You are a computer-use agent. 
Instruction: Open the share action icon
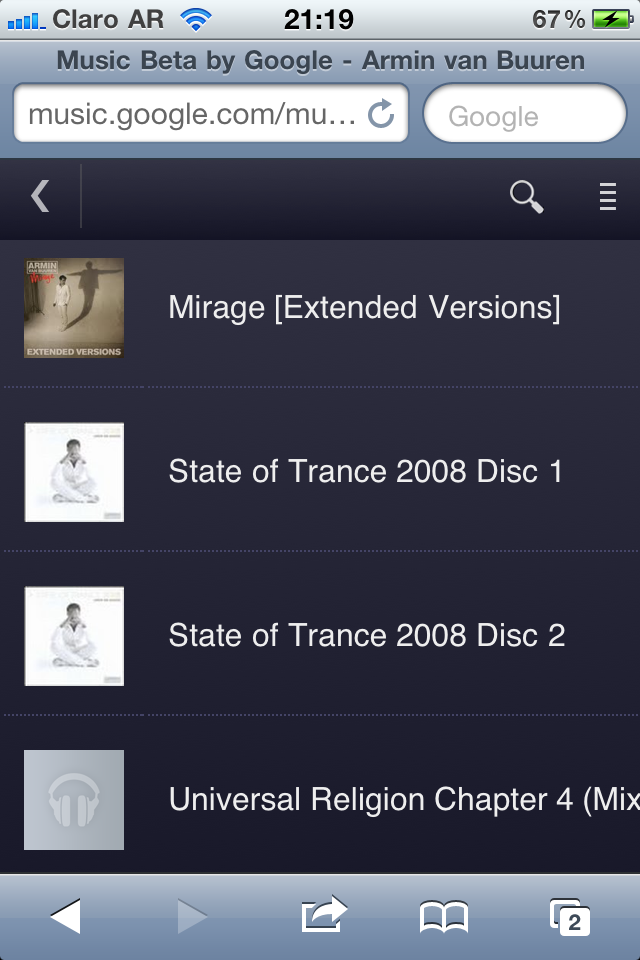(324, 915)
